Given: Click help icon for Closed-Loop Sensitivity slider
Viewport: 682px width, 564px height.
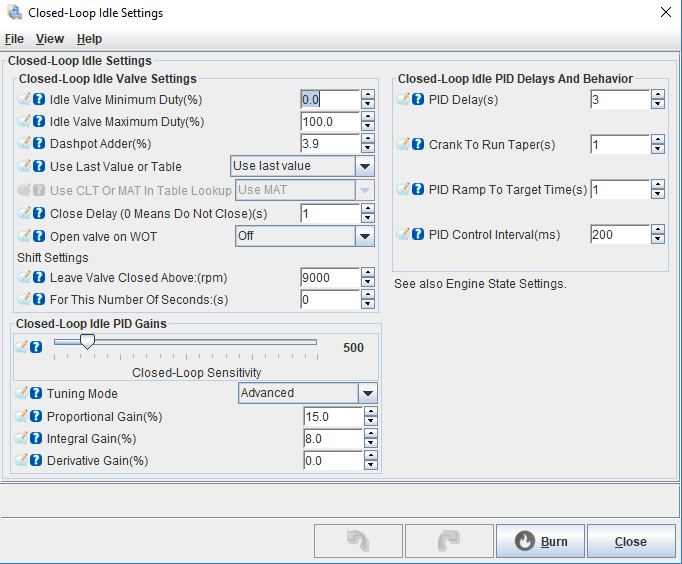Looking at the screenshot, I should point(36,347).
